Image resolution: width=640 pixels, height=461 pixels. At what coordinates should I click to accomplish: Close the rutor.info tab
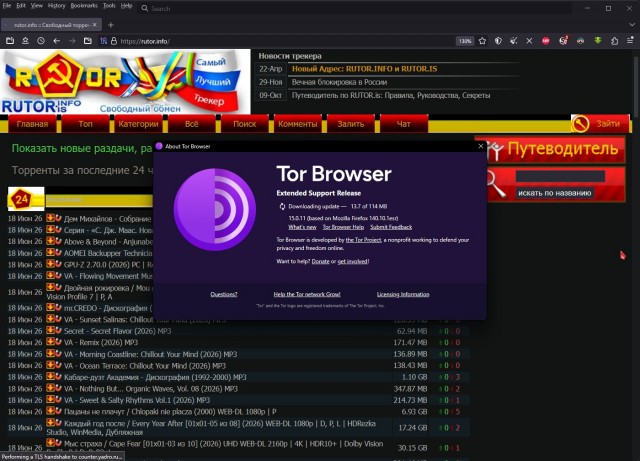tap(94, 24)
